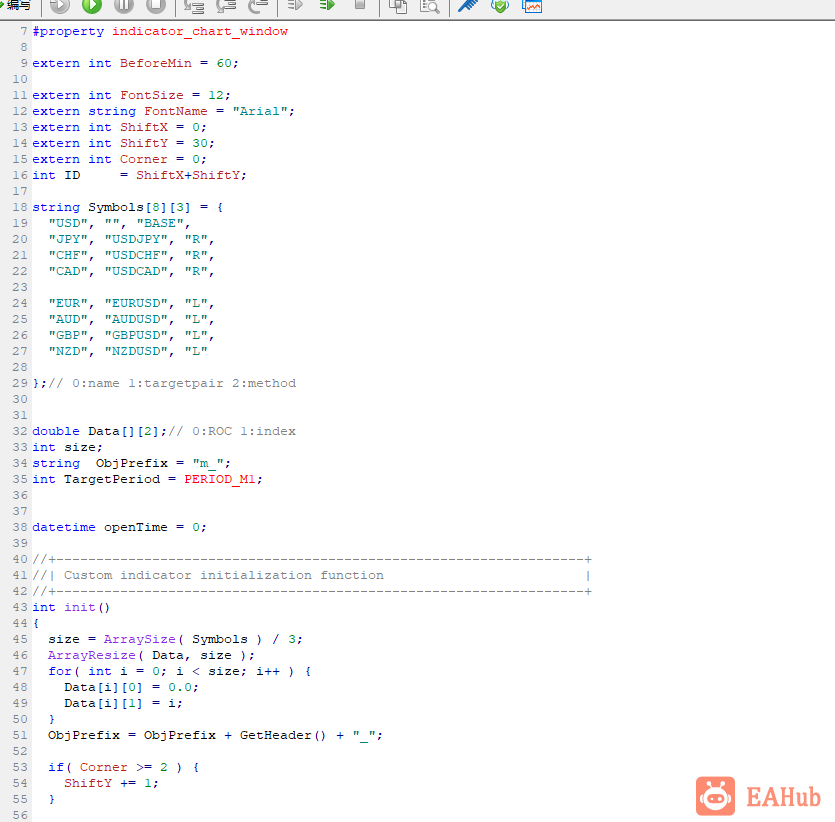Click line number 43 in the gutter
The height and width of the screenshot is (822, 835).
[x=20, y=607]
